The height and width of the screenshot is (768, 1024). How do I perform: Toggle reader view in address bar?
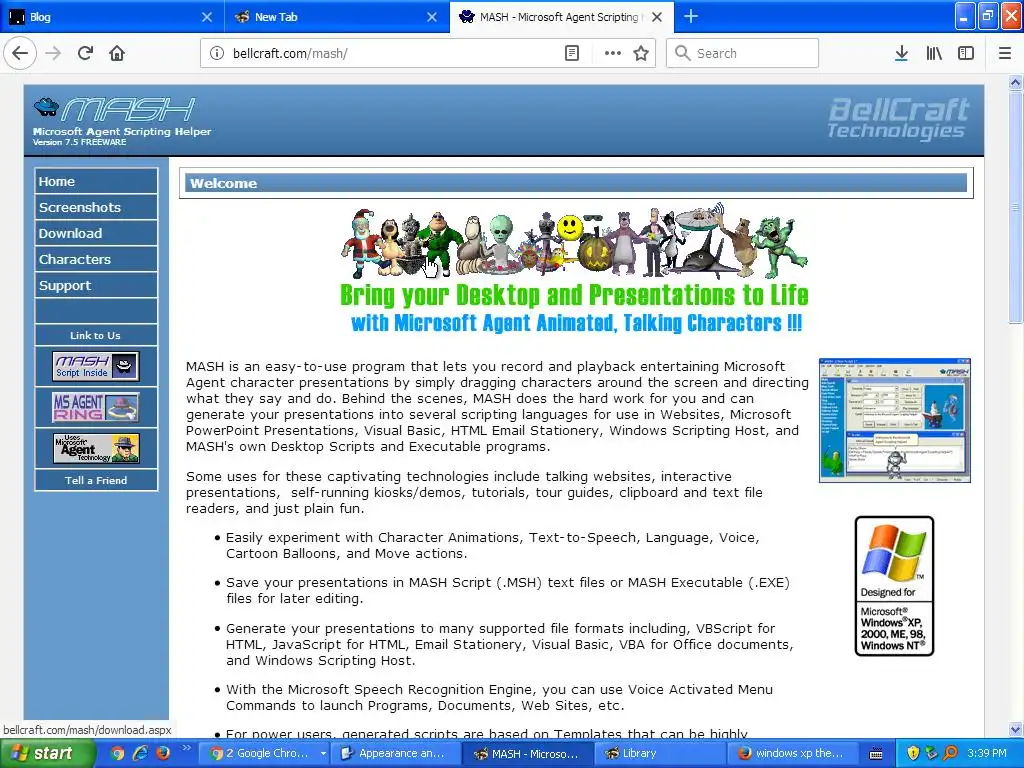(x=571, y=54)
